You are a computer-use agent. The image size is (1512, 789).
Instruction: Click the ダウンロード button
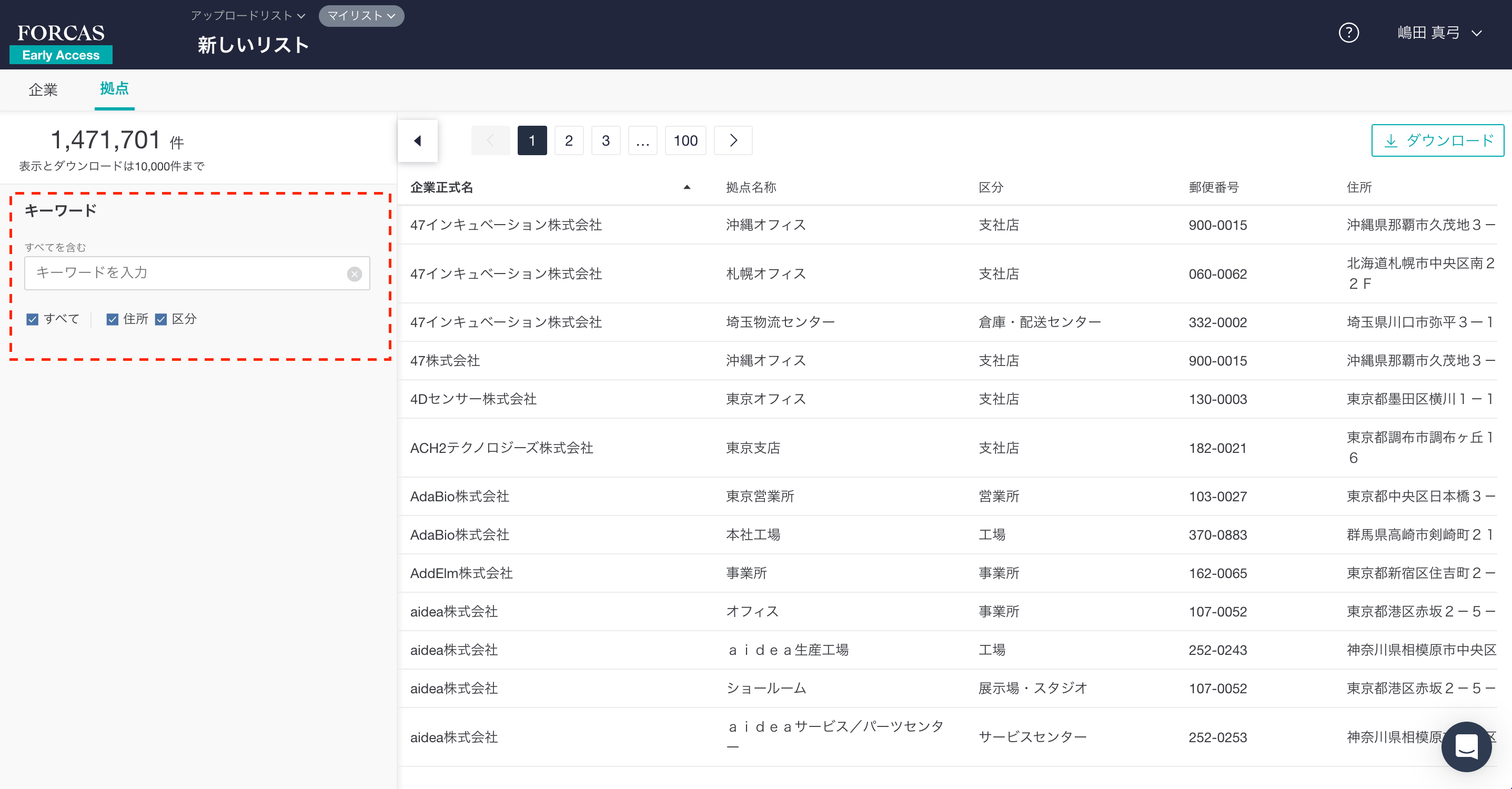(1437, 141)
